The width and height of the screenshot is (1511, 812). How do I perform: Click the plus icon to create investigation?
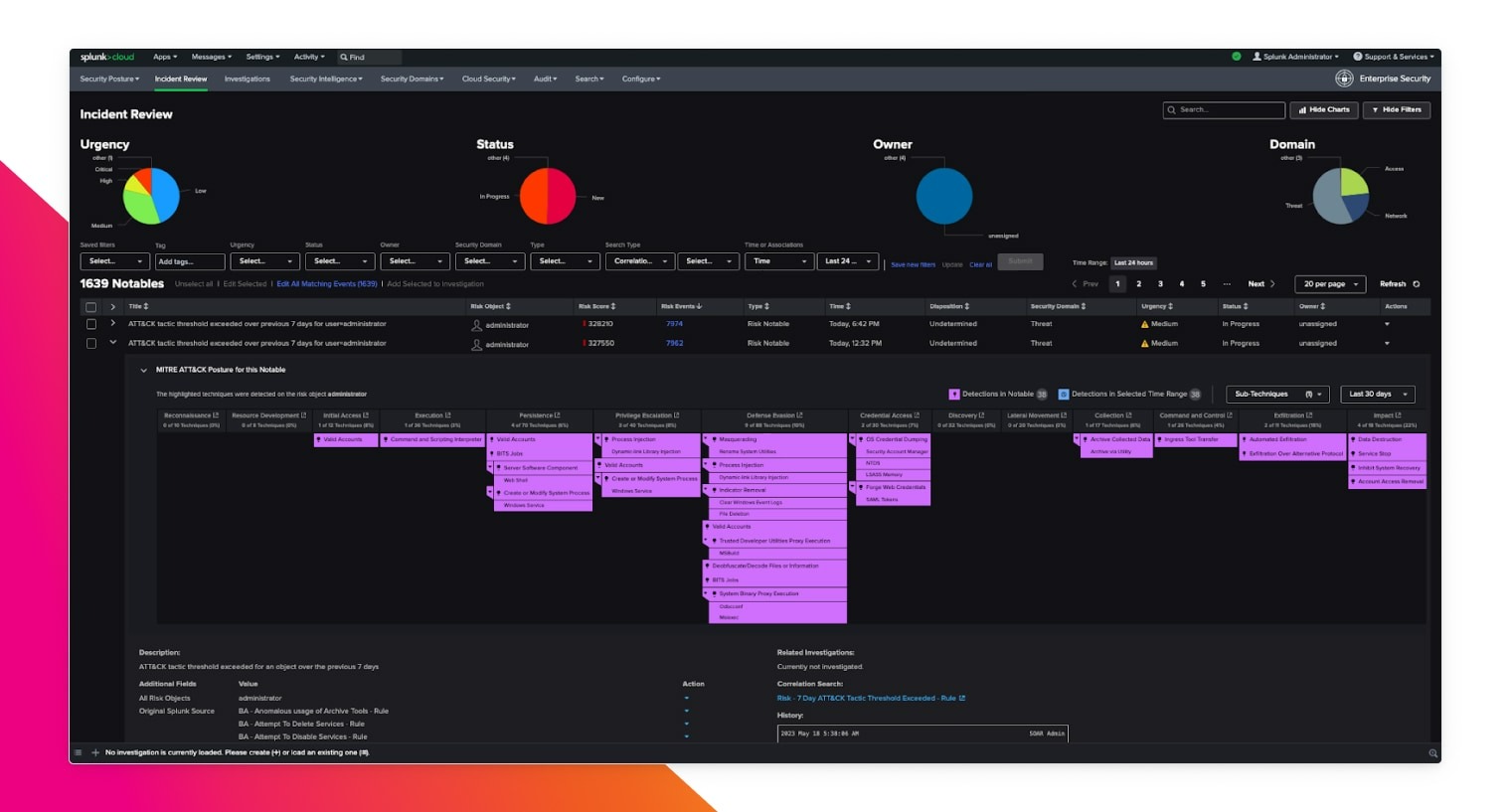[95, 752]
